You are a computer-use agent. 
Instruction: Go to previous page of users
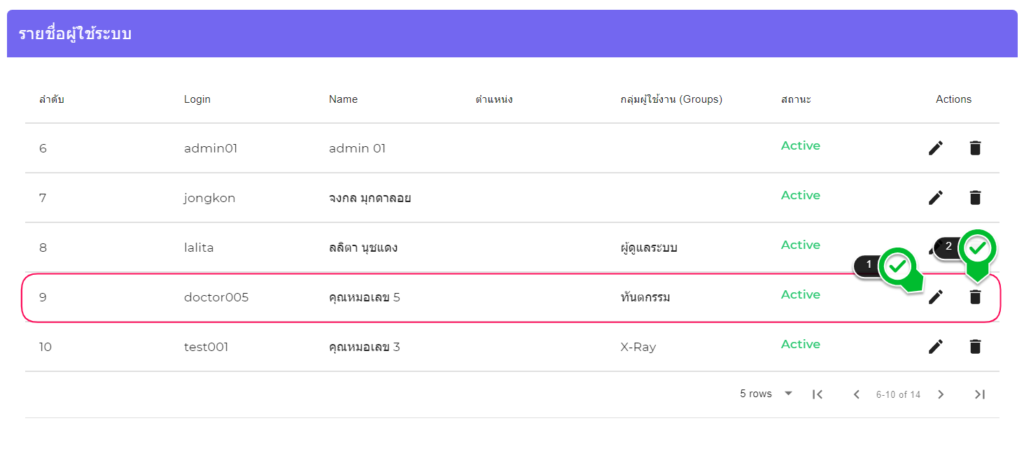(x=856, y=394)
